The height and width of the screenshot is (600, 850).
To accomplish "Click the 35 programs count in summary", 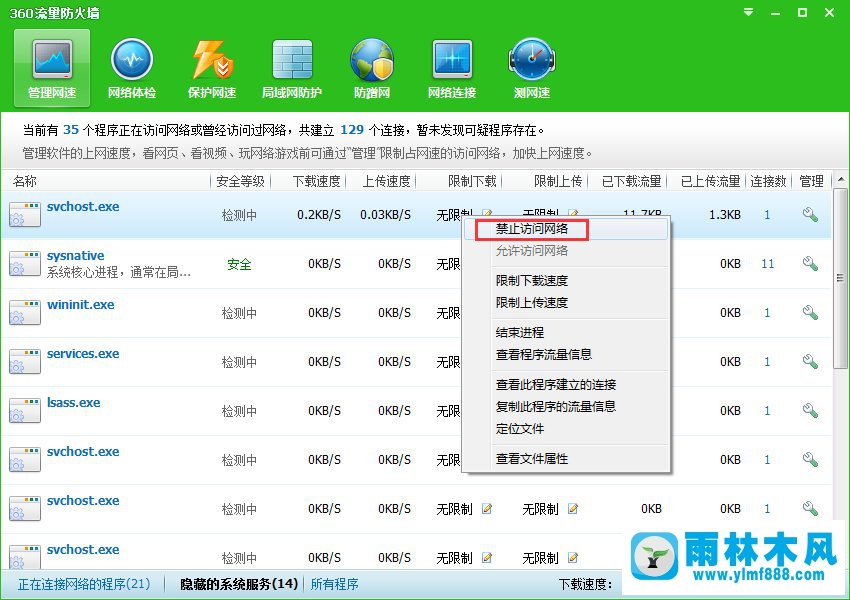I will pyautogui.click(x=71, y=130).
